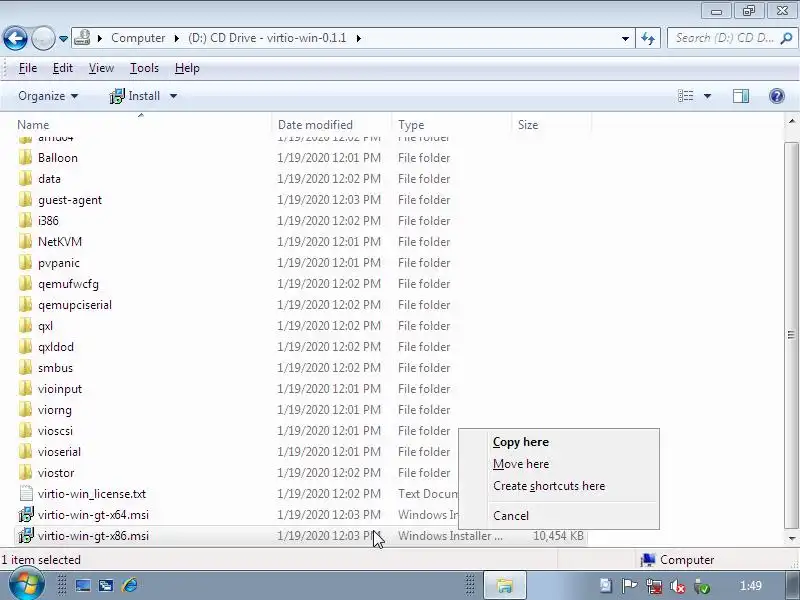Select the qxl folder icon

pyautogui.click(x=25, y=326)
